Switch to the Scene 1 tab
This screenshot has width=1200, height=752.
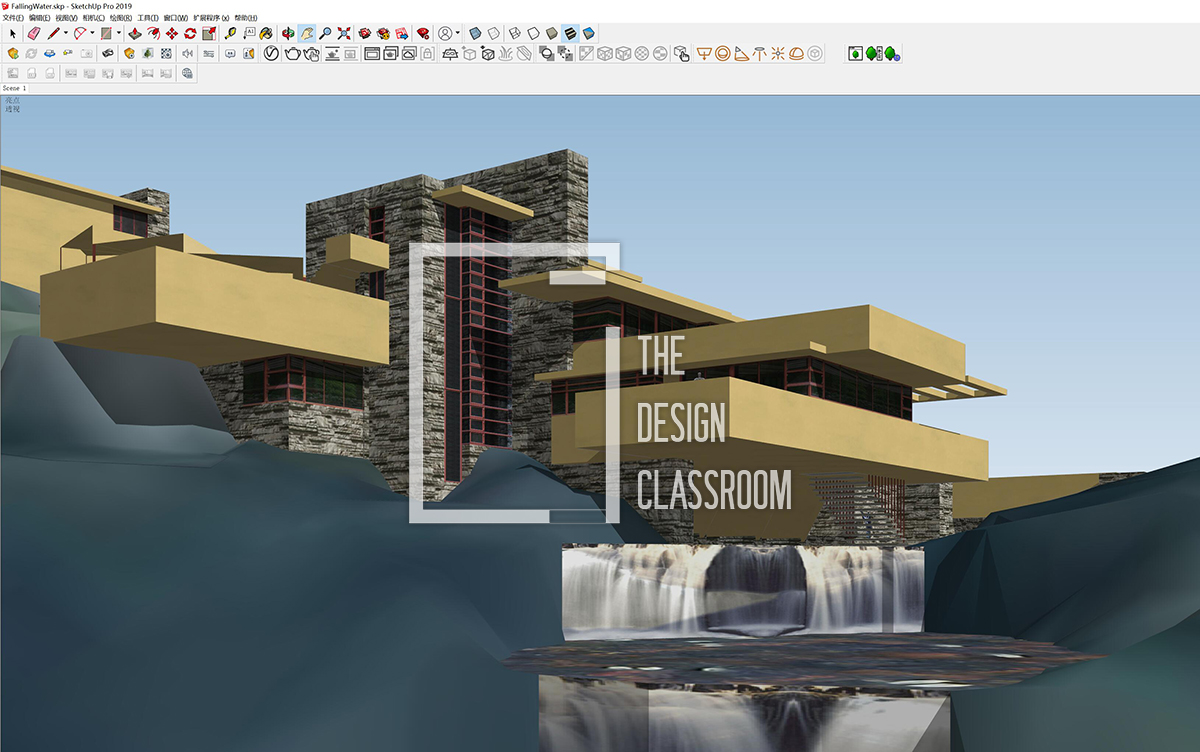(15, 88)
